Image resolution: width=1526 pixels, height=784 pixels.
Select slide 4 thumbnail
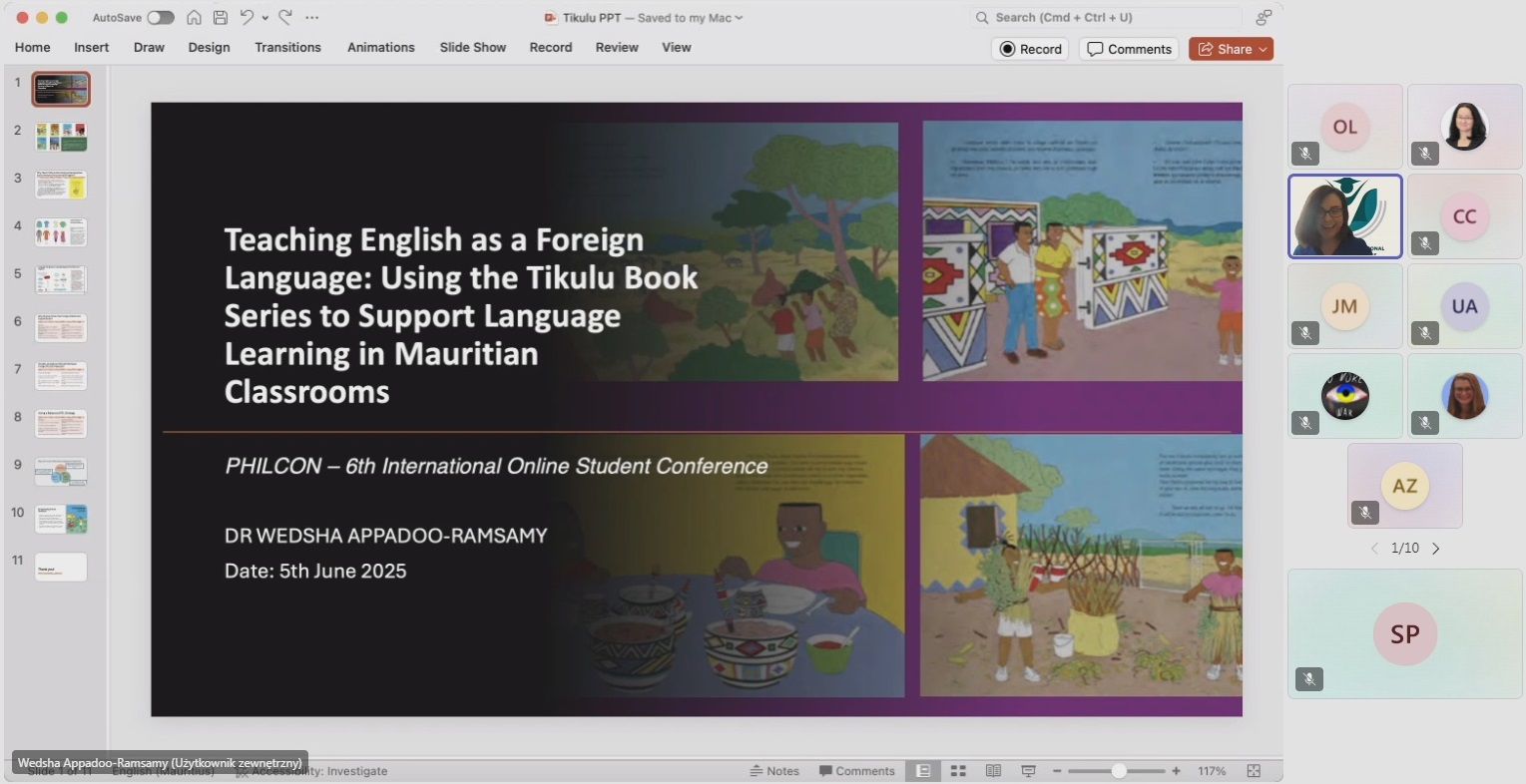pyautogui.click(x=61, y=232)
